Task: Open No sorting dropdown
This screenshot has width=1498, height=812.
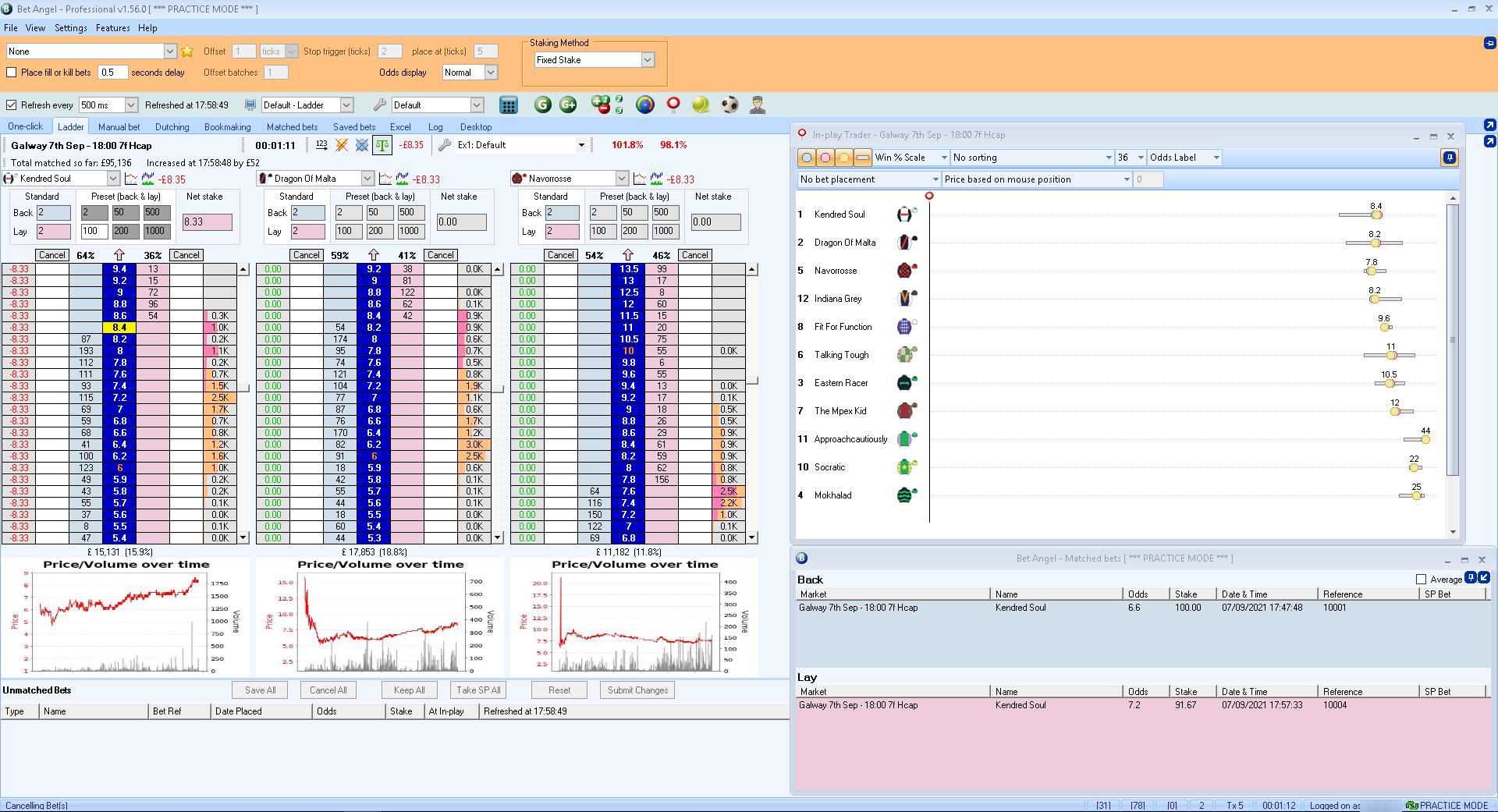Action: point(1109,158)
